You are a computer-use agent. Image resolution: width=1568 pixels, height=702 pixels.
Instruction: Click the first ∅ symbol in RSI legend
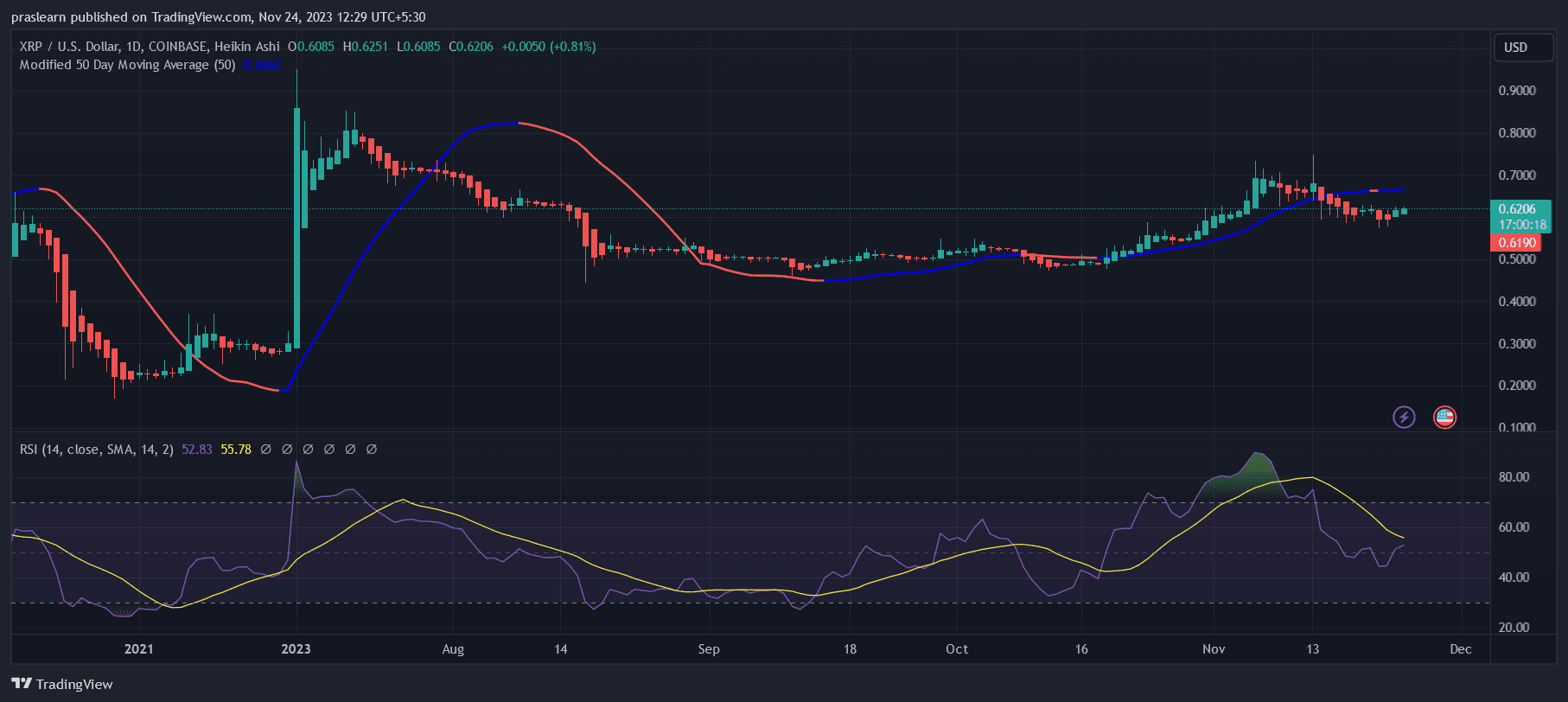click(266, 450)
